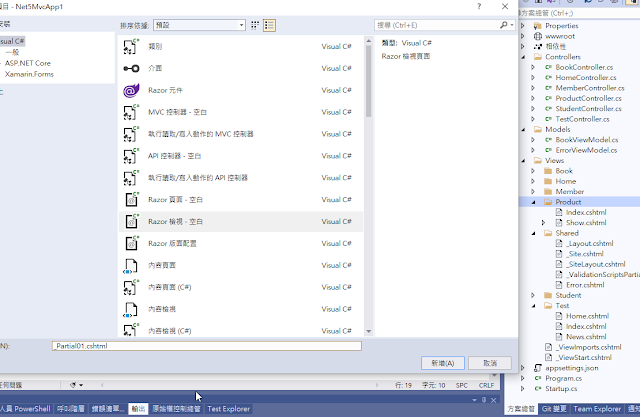Viewport: 640px width, 417px height.
Task: Open _Layout.cshtml in Solution Explorer
Action: pos(590,244)
